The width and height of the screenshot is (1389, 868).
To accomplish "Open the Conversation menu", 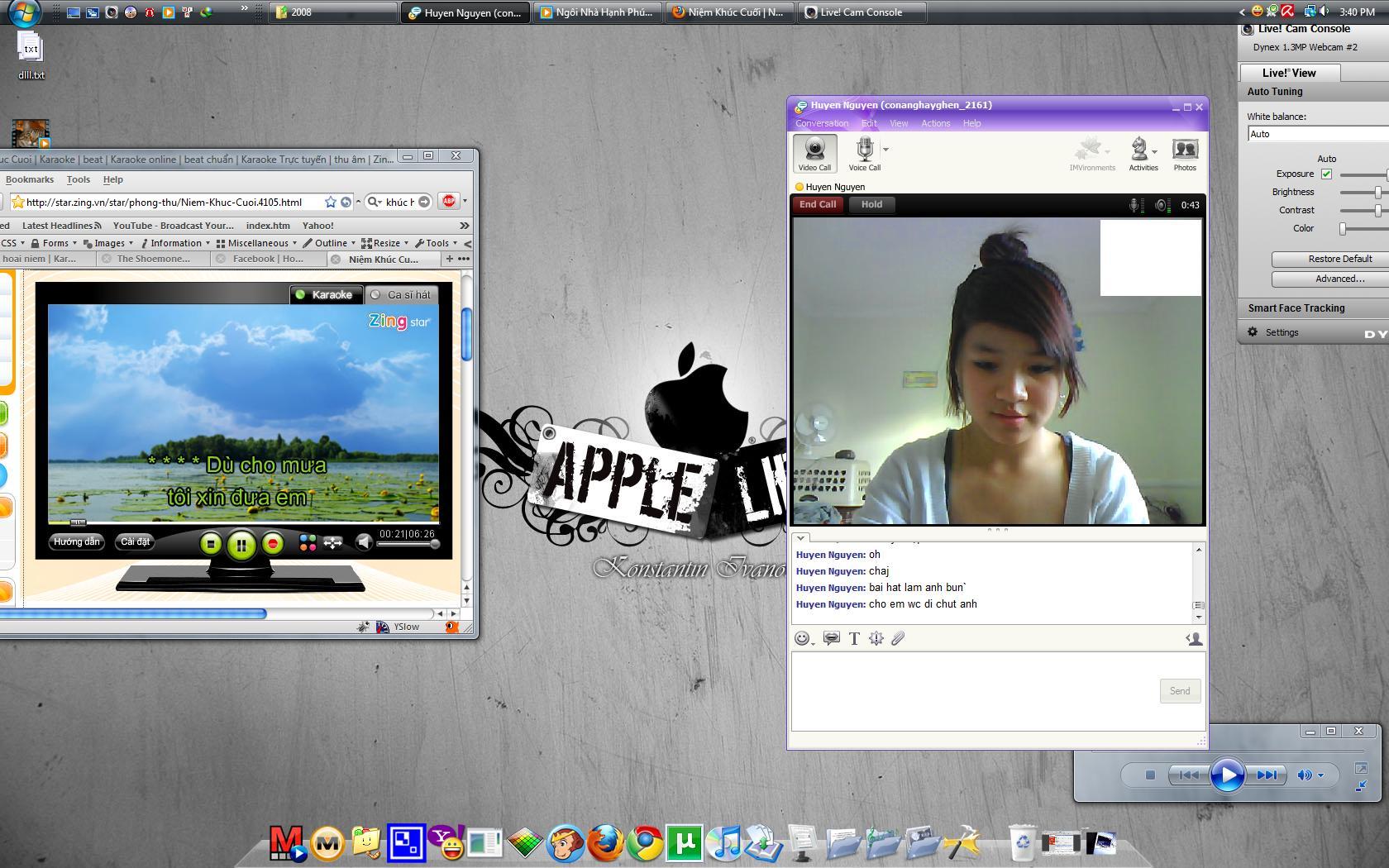I will pos(821,123).
